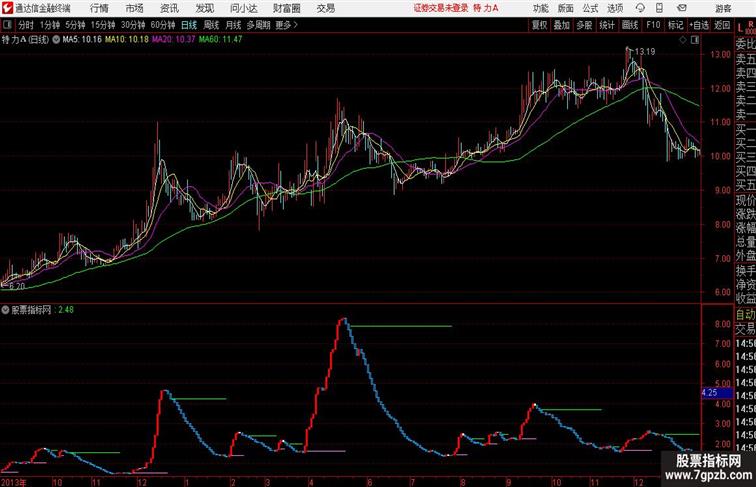The width and height of the screenshot is (756, 487).
Task: Switch to 1分钟 period
Action: pyautogui.click(x=49, y=25)
